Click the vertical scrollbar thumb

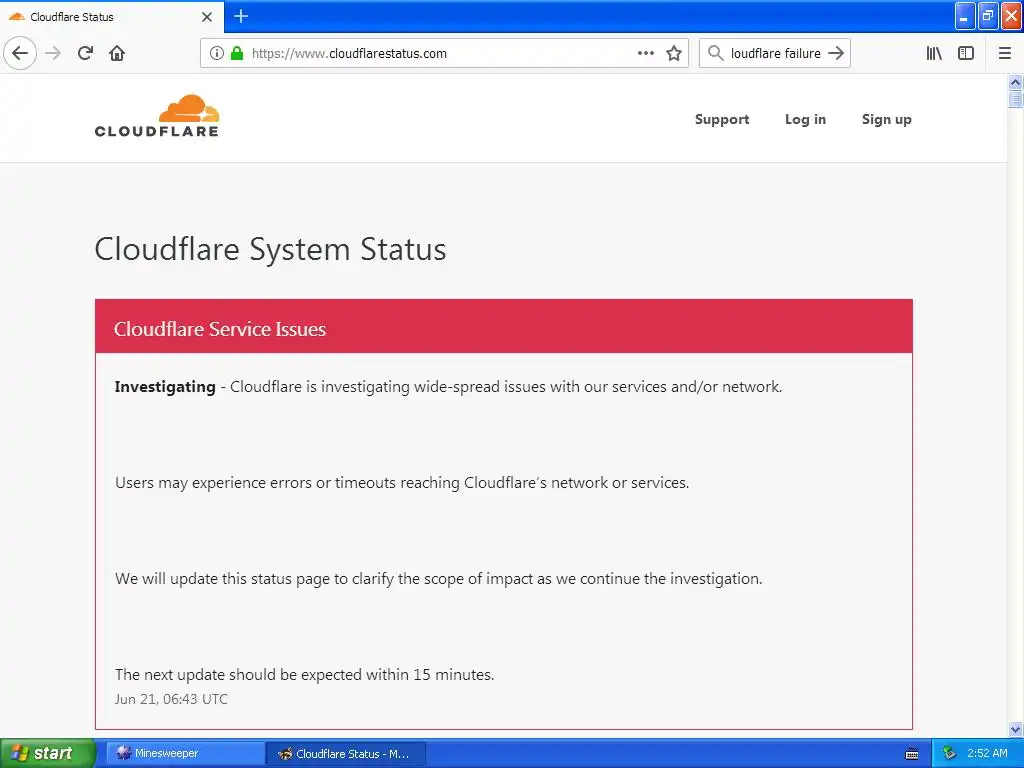tap(1015, 99)
